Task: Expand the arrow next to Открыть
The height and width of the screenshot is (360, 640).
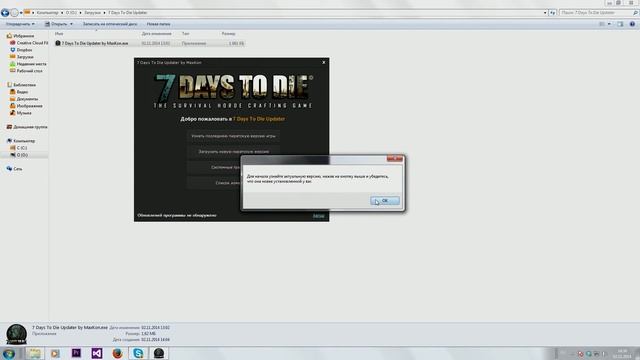Action: 71,24
